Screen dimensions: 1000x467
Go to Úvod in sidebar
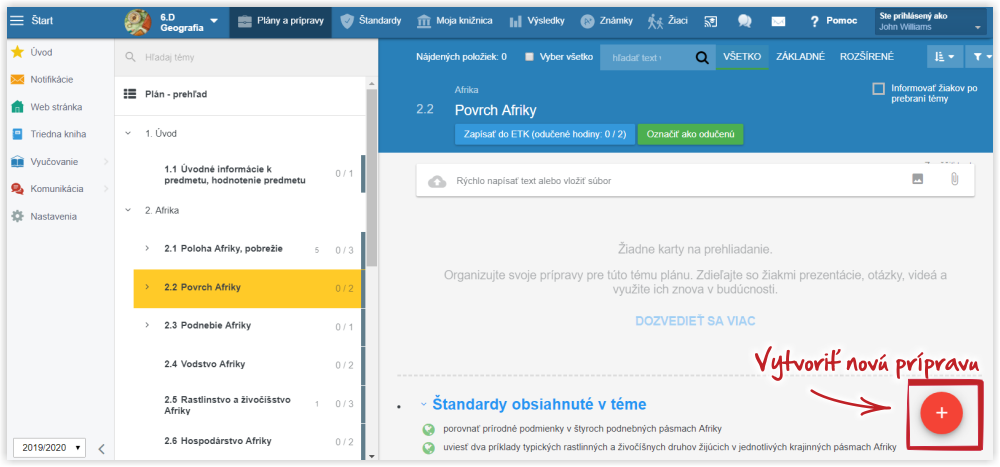pyautogui.click(x=41, y=52)
